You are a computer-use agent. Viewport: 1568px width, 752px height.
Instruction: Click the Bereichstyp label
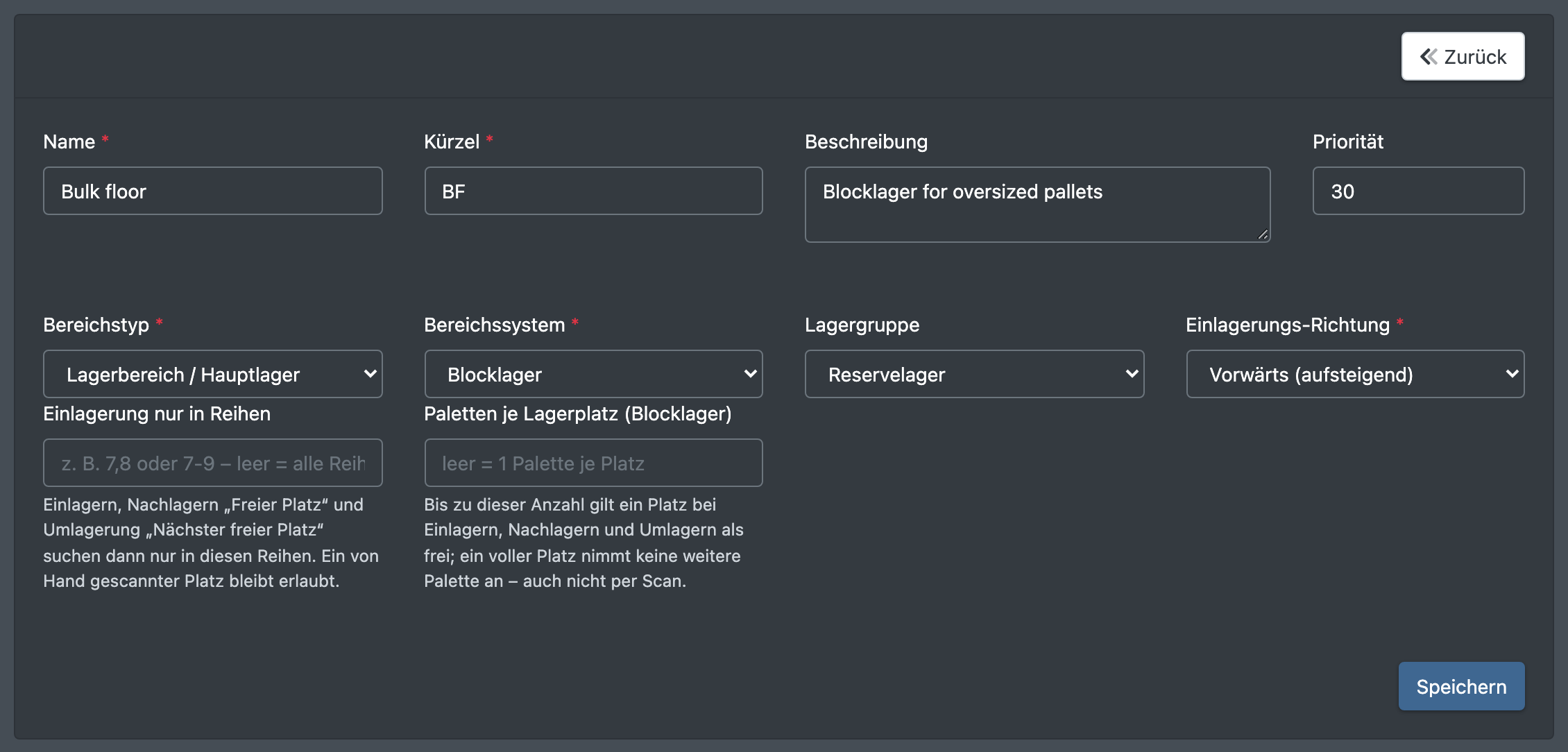[x=96, y=325]
